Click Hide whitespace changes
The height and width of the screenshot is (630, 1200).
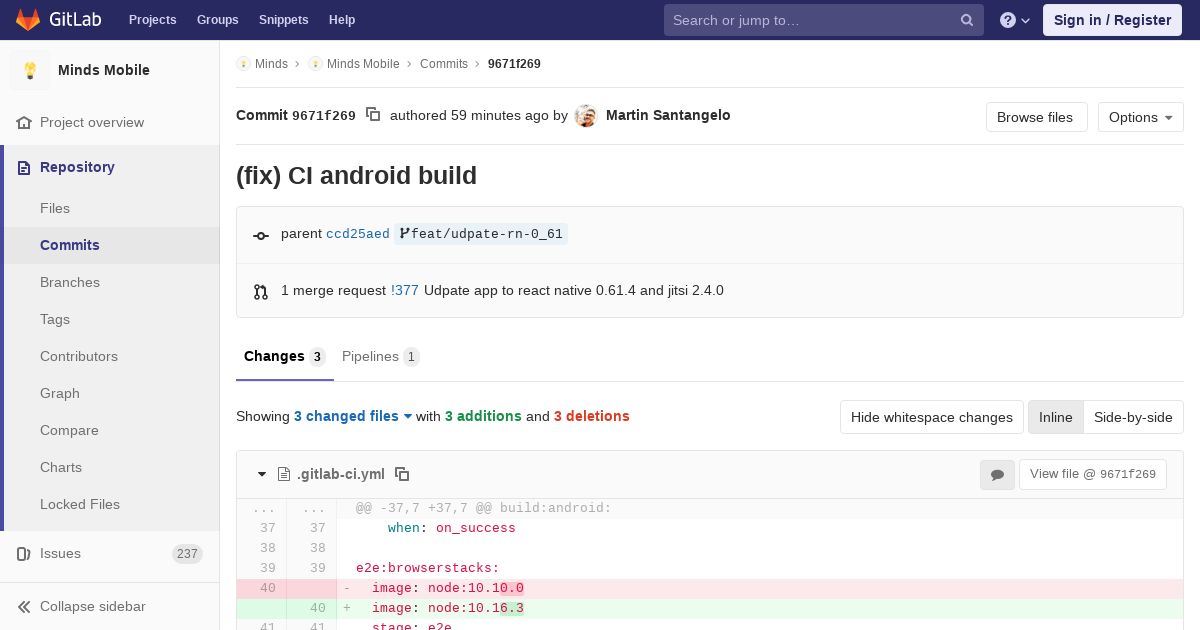coord(931,417)
